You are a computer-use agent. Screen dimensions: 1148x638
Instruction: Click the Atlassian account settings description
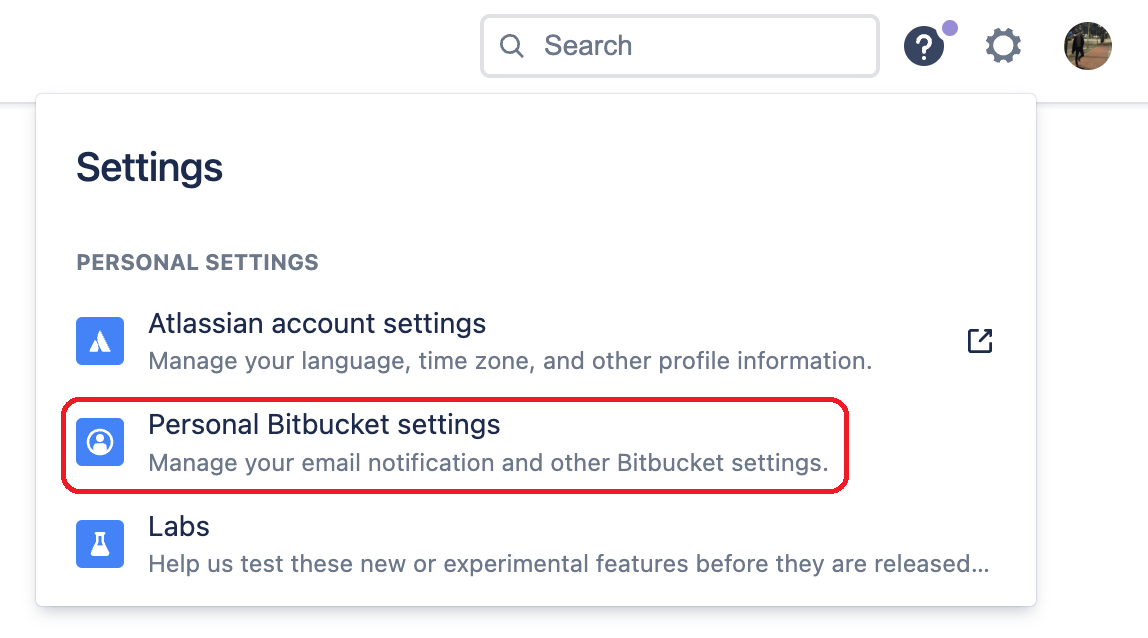511,361
